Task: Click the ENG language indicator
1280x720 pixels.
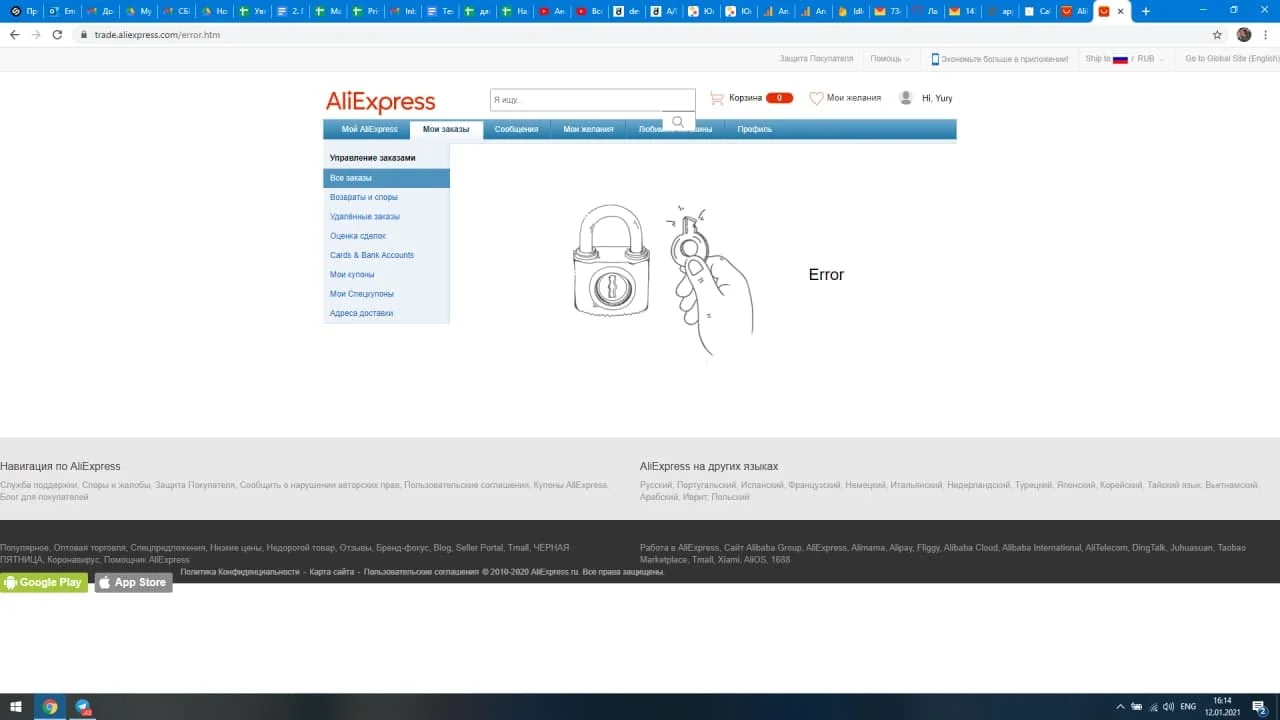Action: pyautogui.click(x=1188, y=707)
